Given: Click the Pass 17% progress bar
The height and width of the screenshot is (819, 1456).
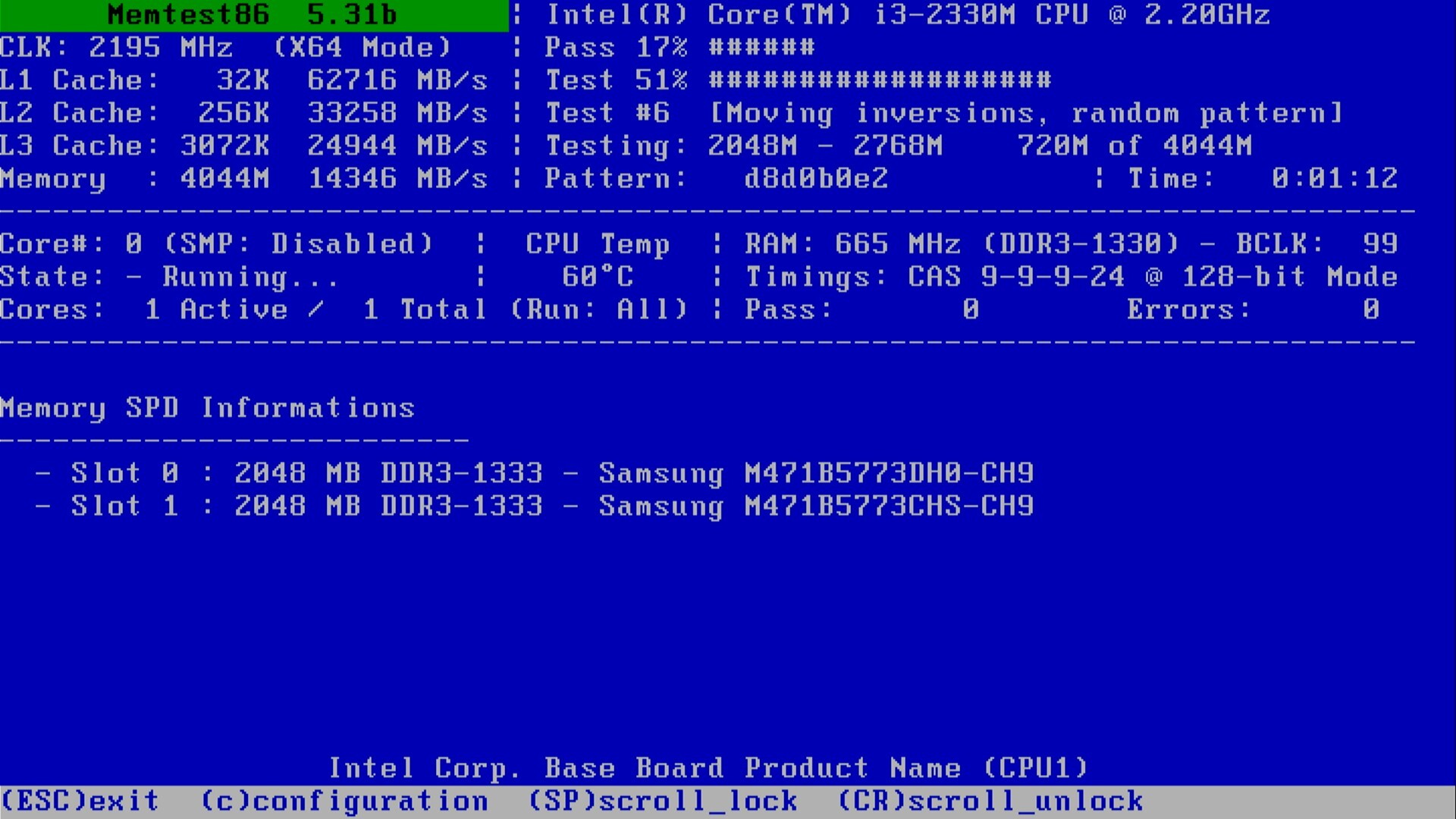Looking at the screenshot, I should tap(761, 48).
